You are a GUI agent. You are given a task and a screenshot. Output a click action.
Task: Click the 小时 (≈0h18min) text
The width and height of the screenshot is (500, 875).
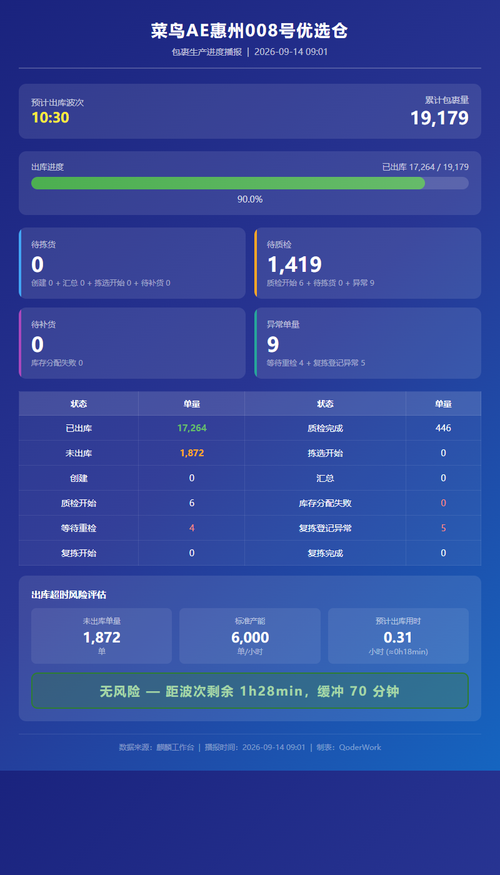398,651
